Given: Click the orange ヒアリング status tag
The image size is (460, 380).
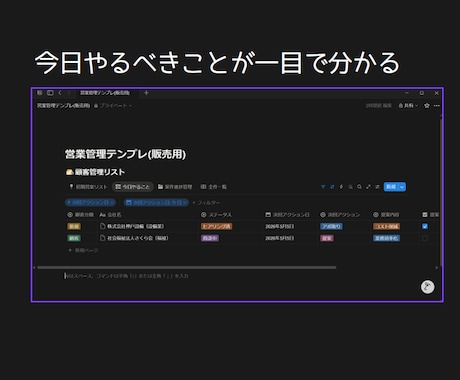Looking at the screenshot, I should click(x=216, y=226).
